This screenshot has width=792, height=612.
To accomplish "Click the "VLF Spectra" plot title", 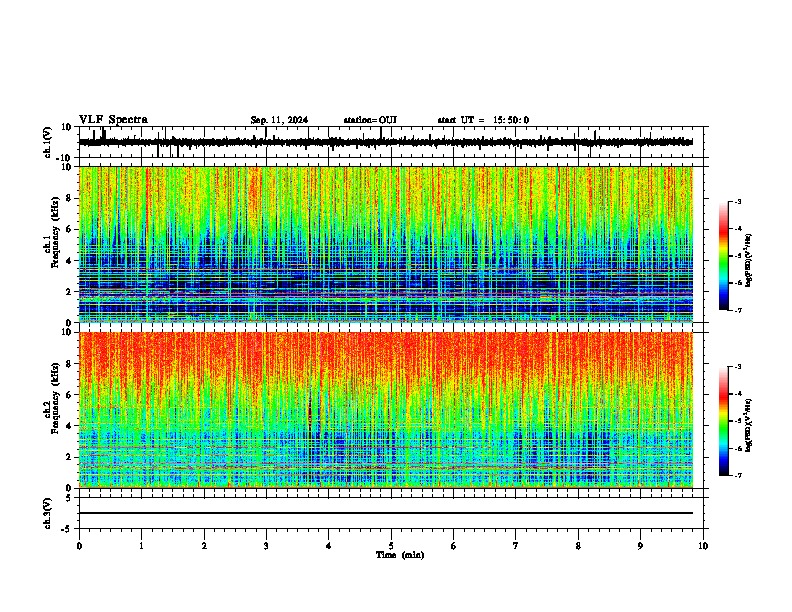I will click(x=114, y=120).
